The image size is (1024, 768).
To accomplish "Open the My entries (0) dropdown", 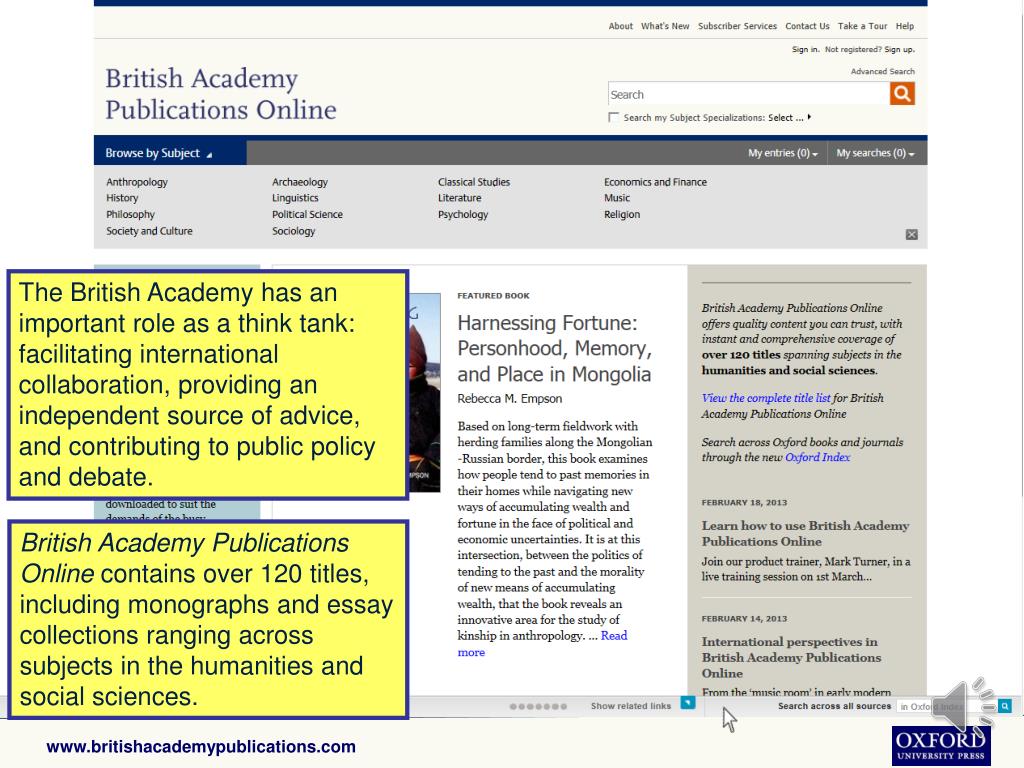I will click(782, 153).
